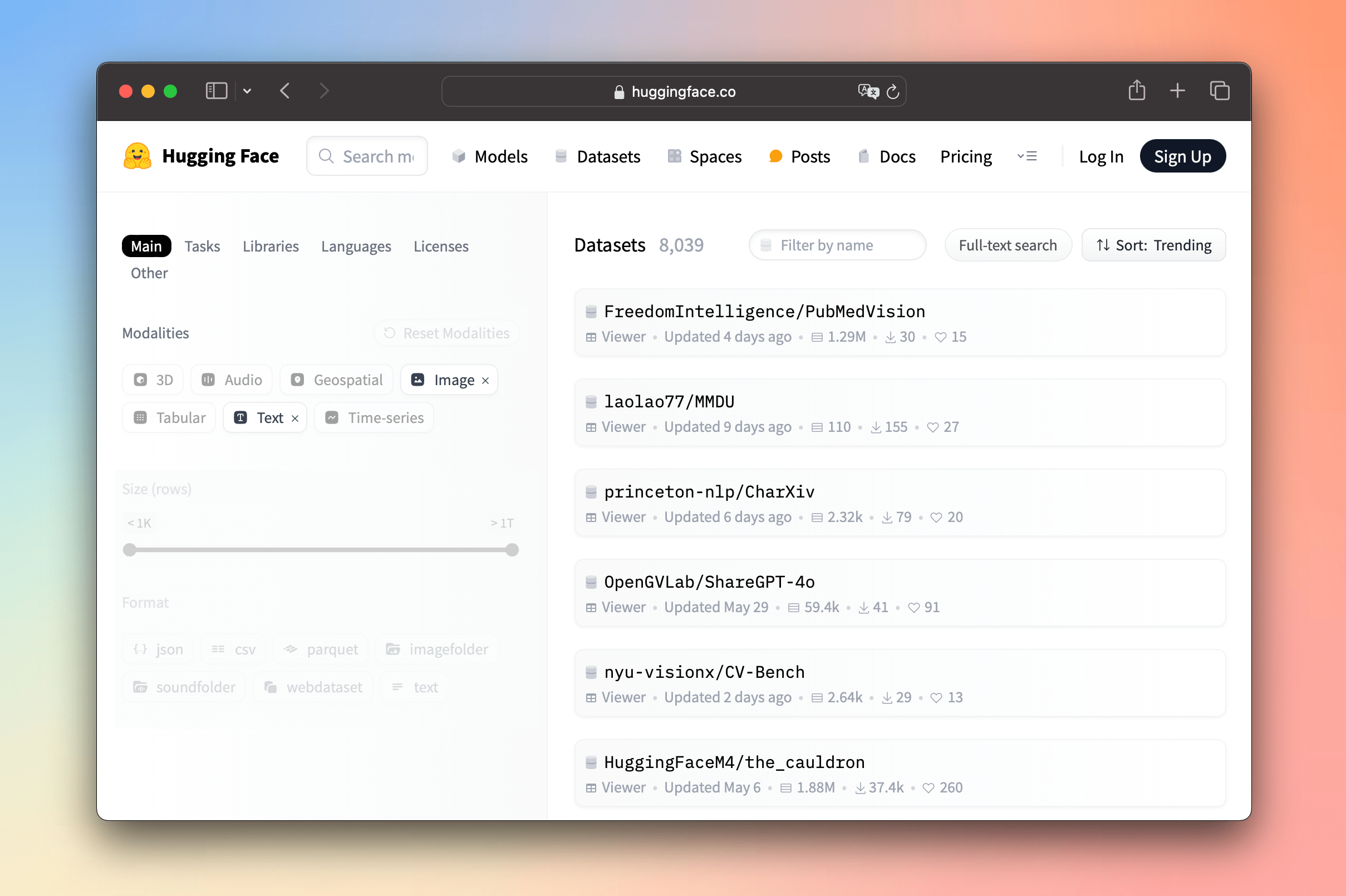Toggle Full-text search option
The height and width of the screenshot is (896, 1346).
pyautogui.click(x=1007, y=245)
